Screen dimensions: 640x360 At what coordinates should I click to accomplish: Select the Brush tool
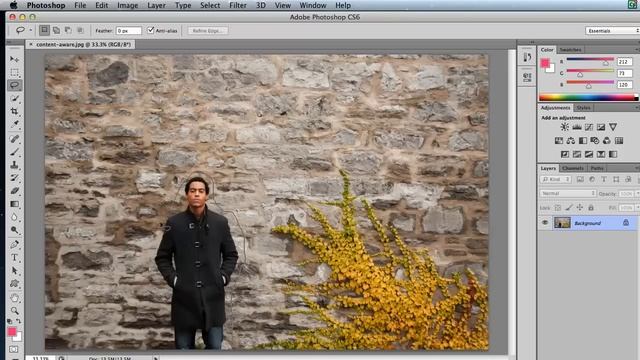click(x=14, y=152)
